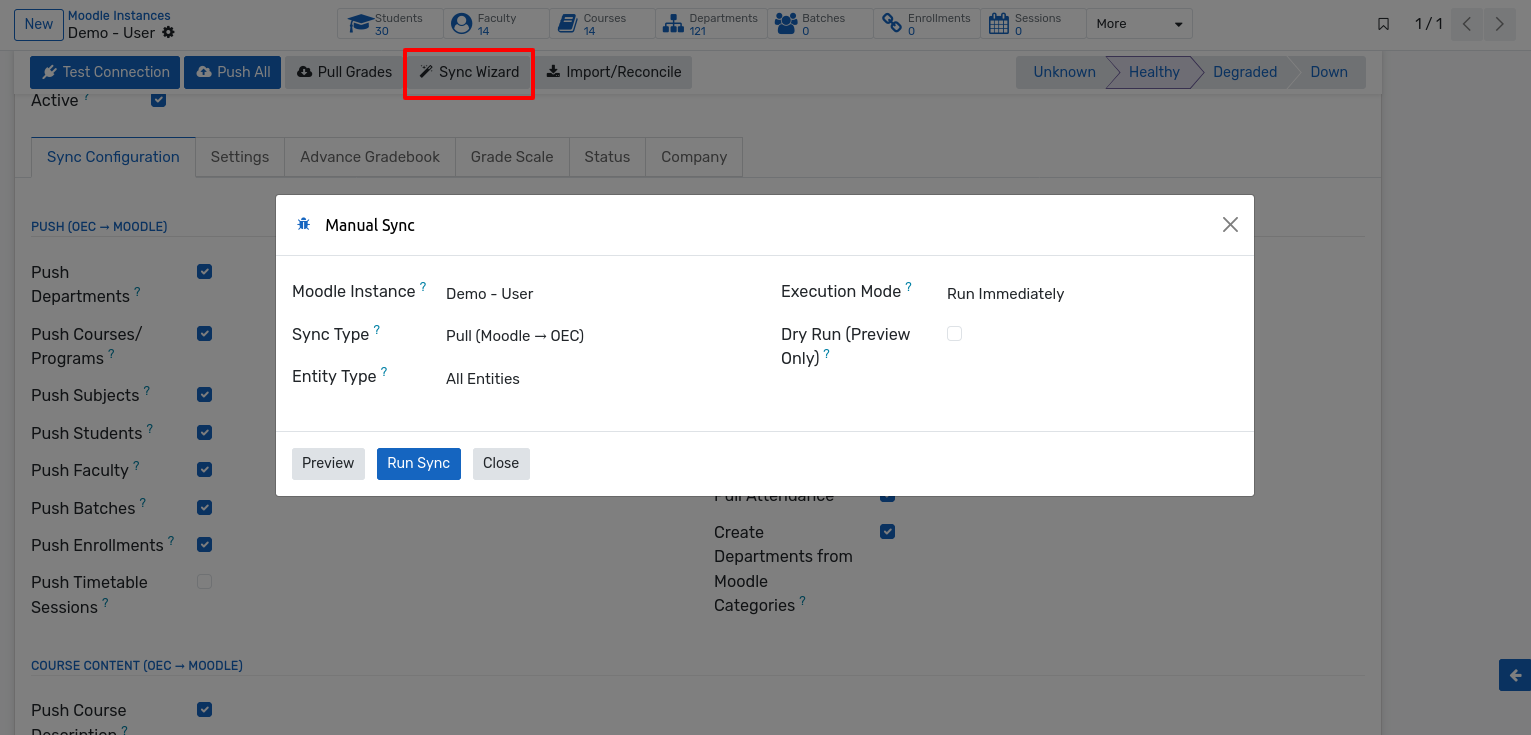Open the Company tab

pyautogui.click(x=694, y=157)
